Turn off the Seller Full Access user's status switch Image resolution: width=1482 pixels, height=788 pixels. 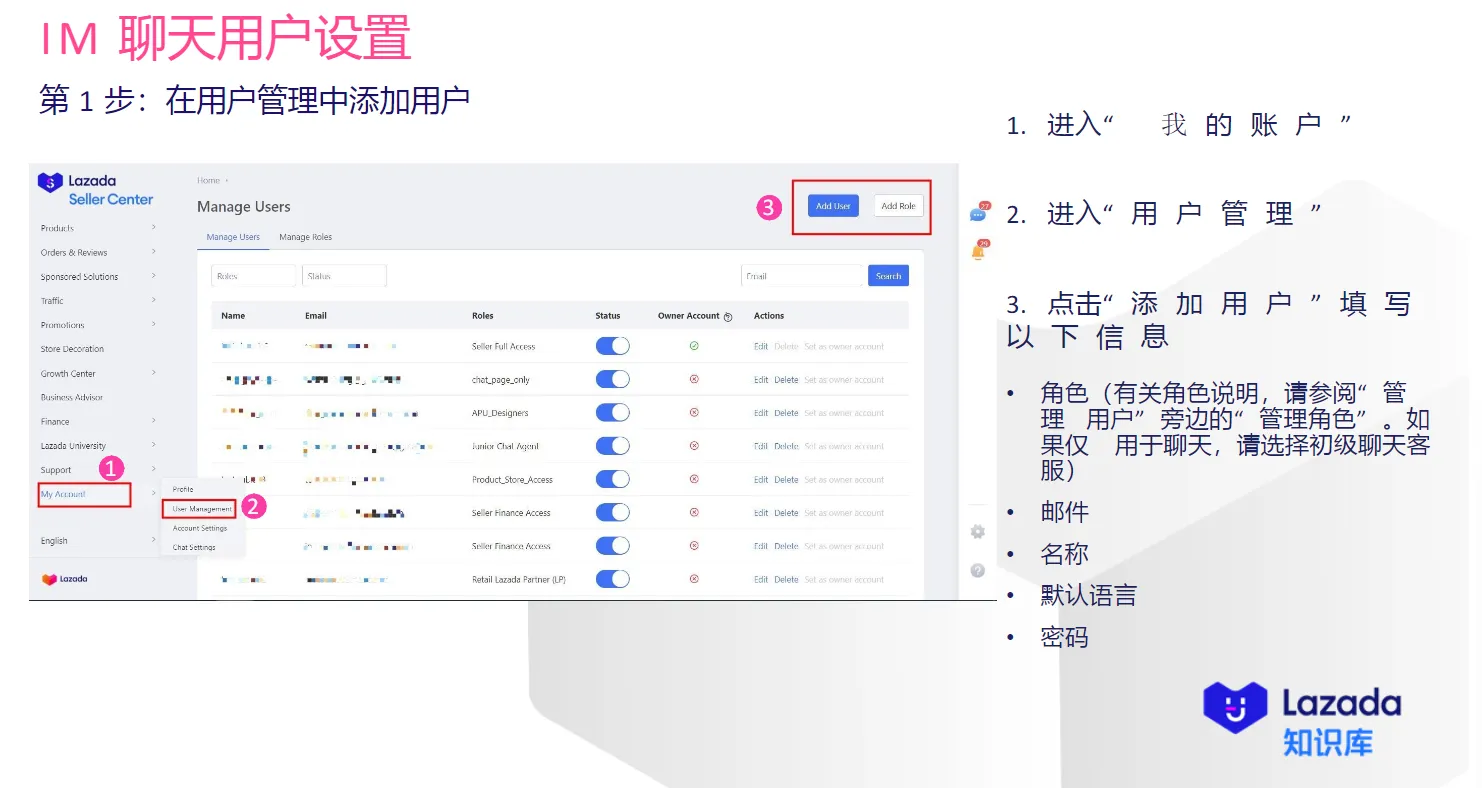[612, 345]
